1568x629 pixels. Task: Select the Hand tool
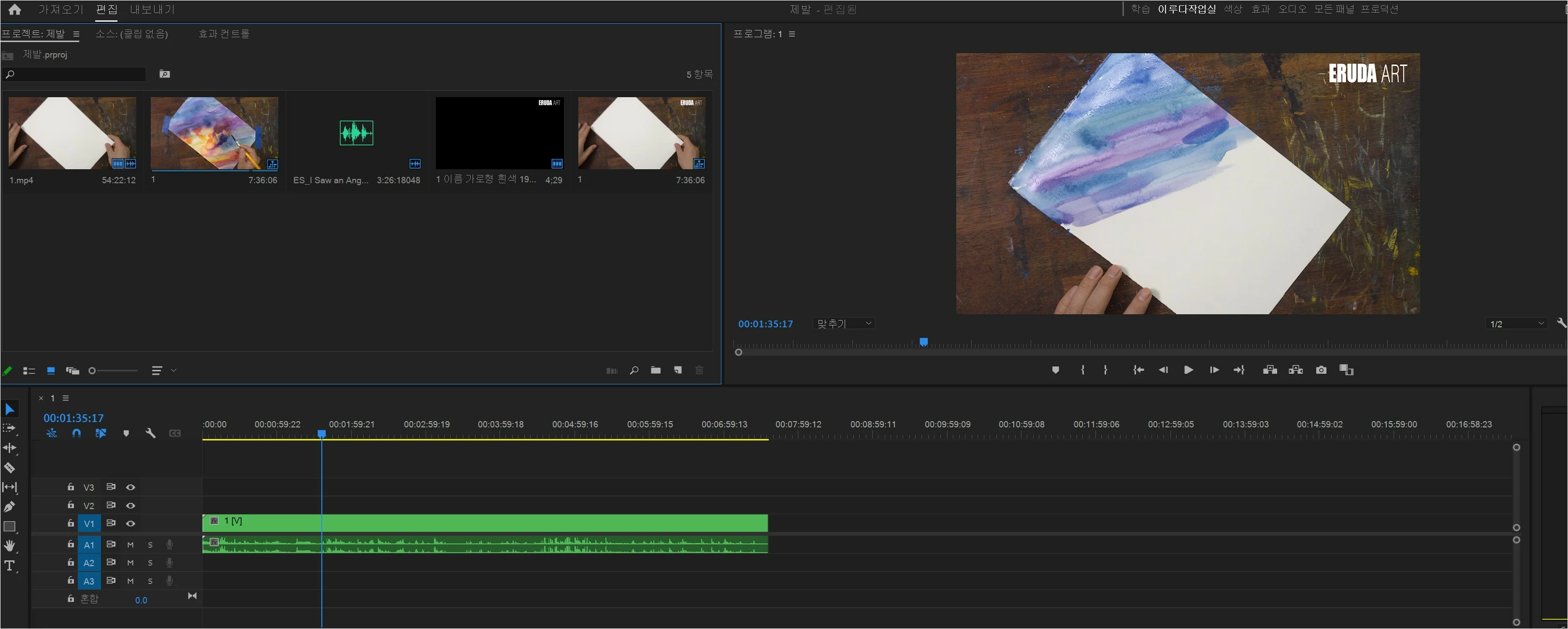[x=10, y=545]
